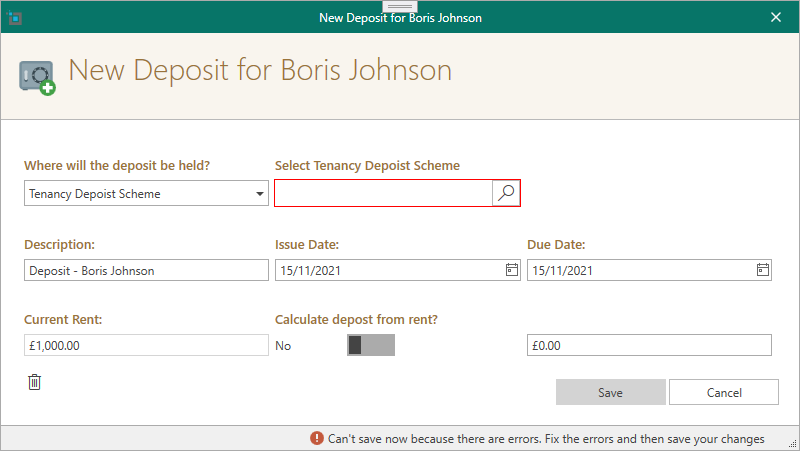This screenshot has width=800, height=451.
Task: Click the Select Tenancy Deposit Scheme field
Action: (383, 193)
